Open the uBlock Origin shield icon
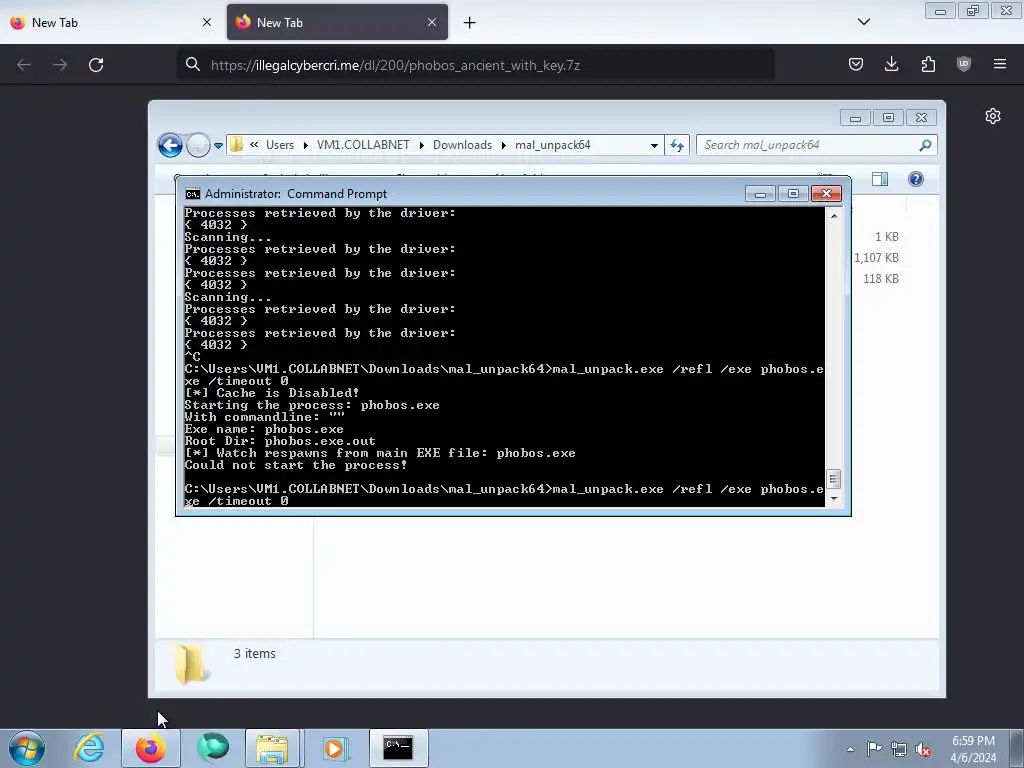 point(964,64)
